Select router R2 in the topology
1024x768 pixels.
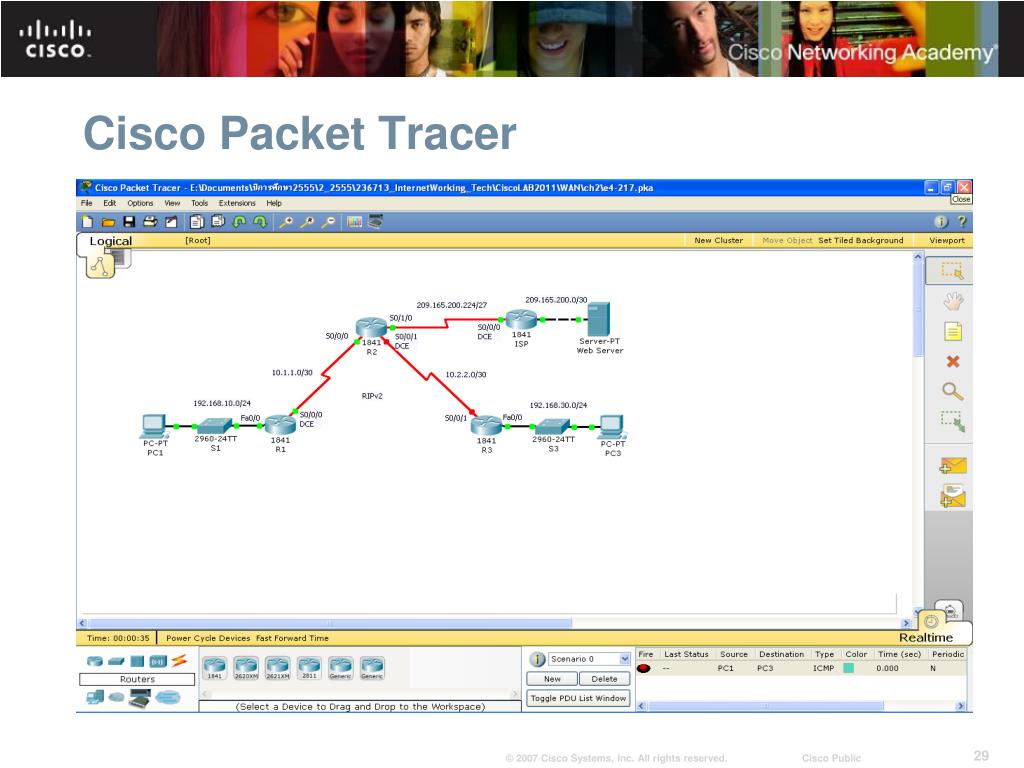click(372, 327)
